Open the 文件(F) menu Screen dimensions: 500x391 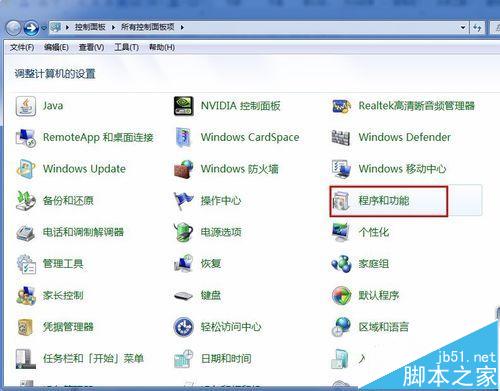tap(22, 47)
